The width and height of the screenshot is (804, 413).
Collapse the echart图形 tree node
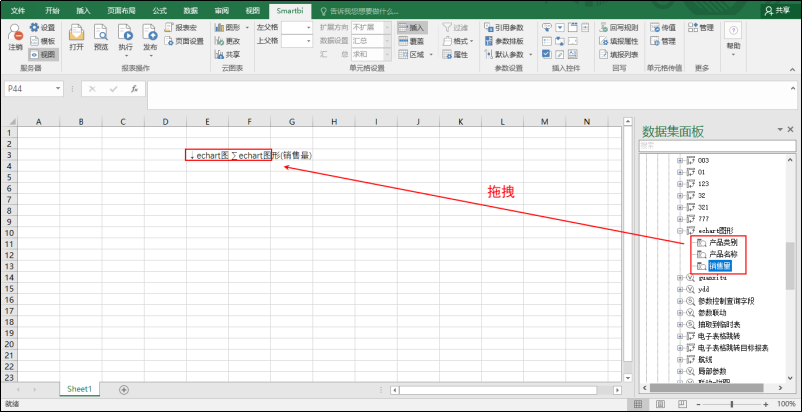click(680, 231)
